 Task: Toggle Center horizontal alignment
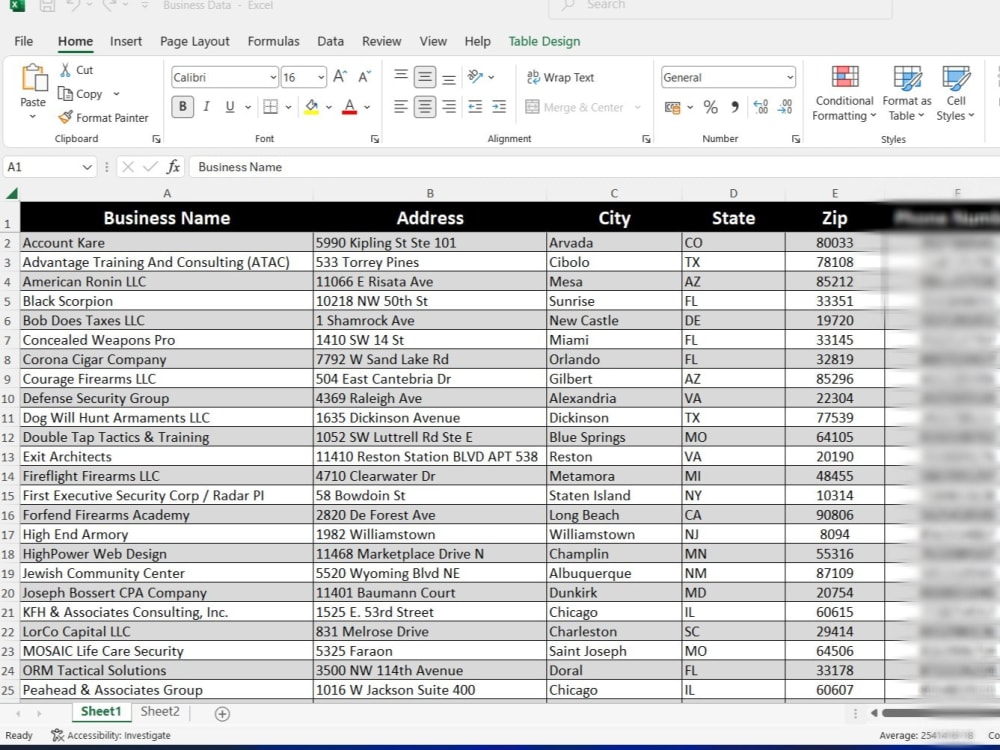click(x=425, y=107)
